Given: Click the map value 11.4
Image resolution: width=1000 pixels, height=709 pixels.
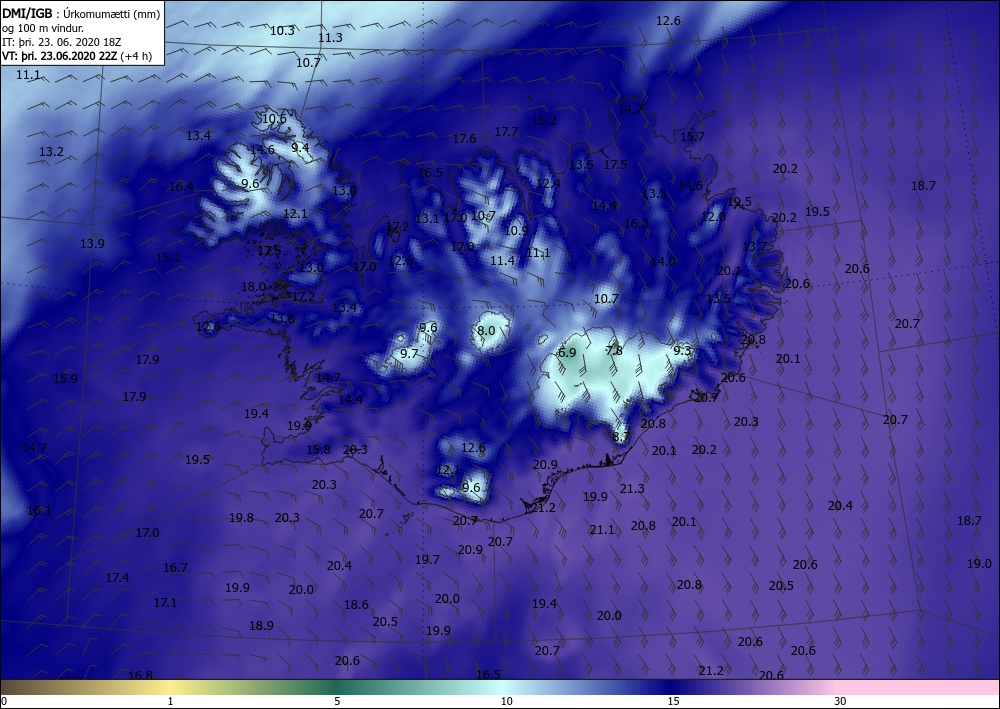Looking at the screenshot, I should pyautogui.click(x=503, y=260).
